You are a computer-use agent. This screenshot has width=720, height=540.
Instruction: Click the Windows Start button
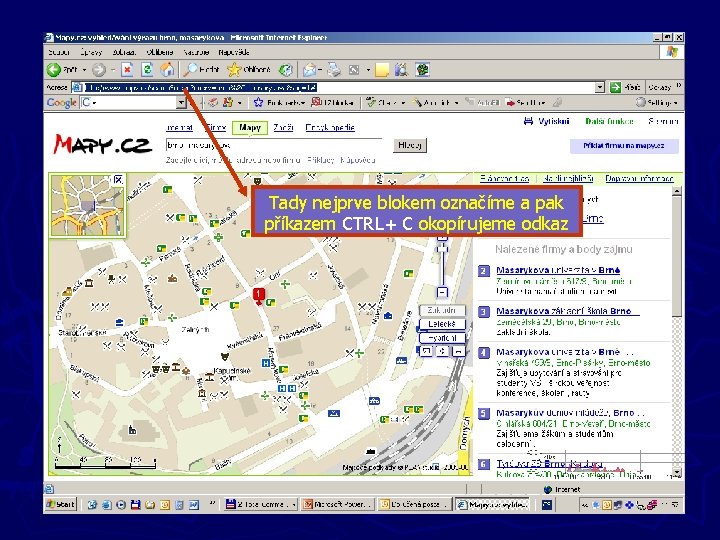[61, 504]
